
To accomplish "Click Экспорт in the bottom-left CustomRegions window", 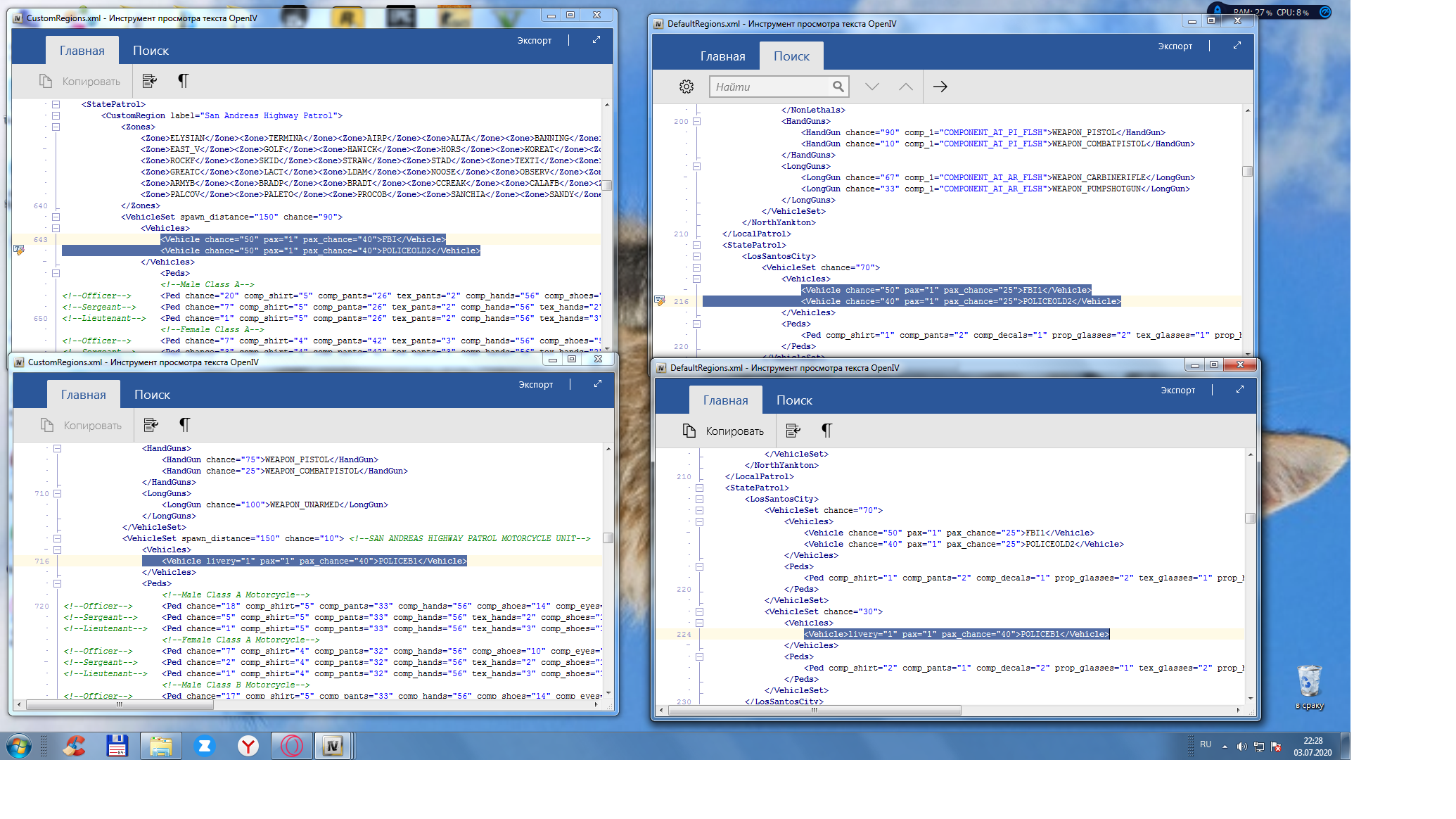I will (x=535, y=384).
